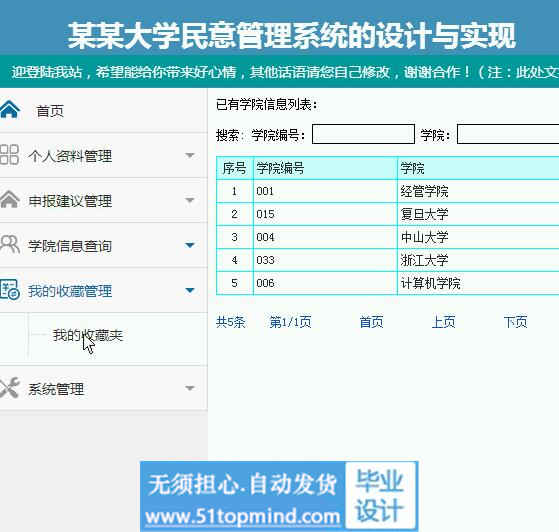Expand the 个人资料管理 dropdown arrow
Viewport: 559px width, 532px height.
click(190, 155)
